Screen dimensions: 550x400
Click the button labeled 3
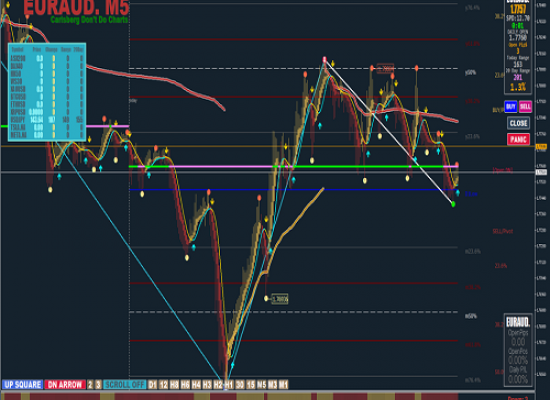pyautogui.click(x=98, y=385)
